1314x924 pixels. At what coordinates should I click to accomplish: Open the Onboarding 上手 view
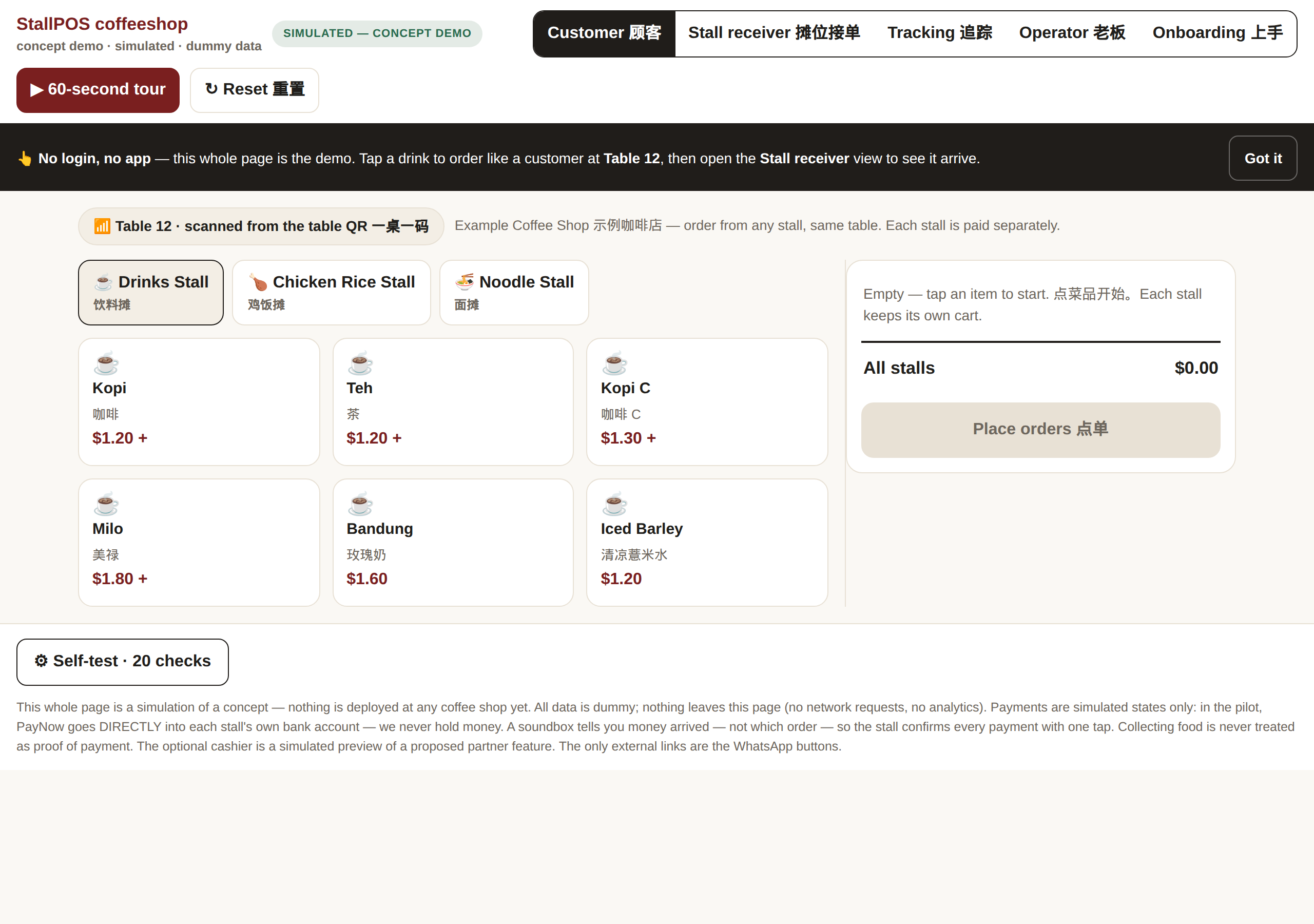click(x=1218, y=33)
